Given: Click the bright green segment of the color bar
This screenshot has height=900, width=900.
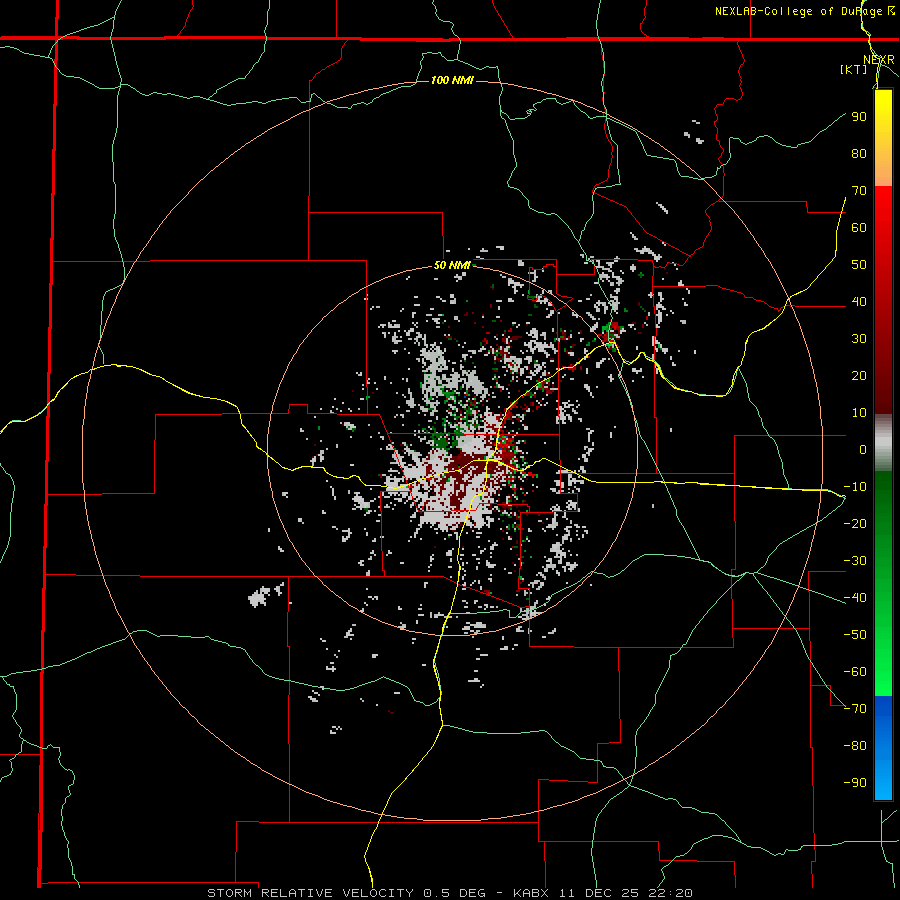Looking at the screenshot, I should point(883,660).
